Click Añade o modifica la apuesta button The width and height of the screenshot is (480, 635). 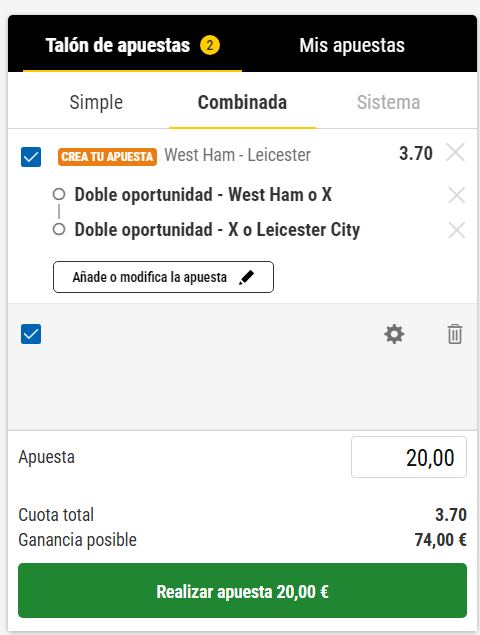[x=163, y=277]
